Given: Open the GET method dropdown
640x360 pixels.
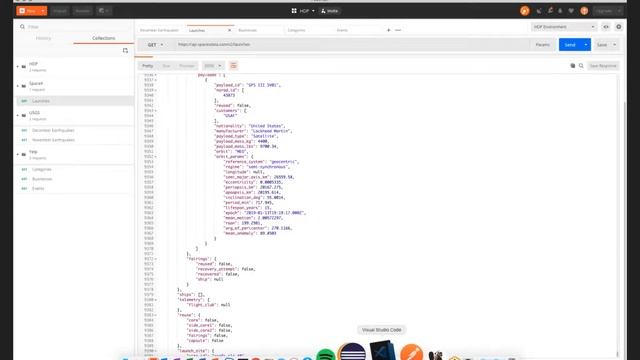Looking at the screenshot, I should coord(155,44).
